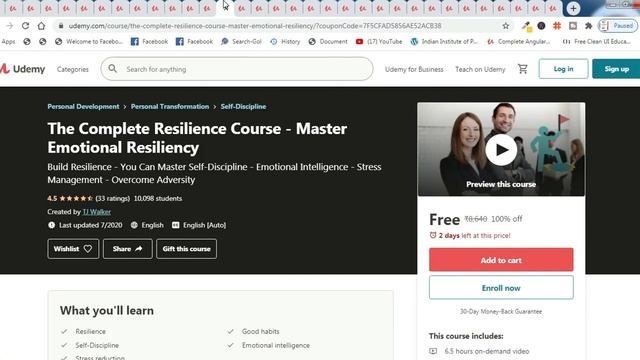Viewport: 640px width, 360px height.
Task: Click the 10,098 students text
Action: (158, 199)
